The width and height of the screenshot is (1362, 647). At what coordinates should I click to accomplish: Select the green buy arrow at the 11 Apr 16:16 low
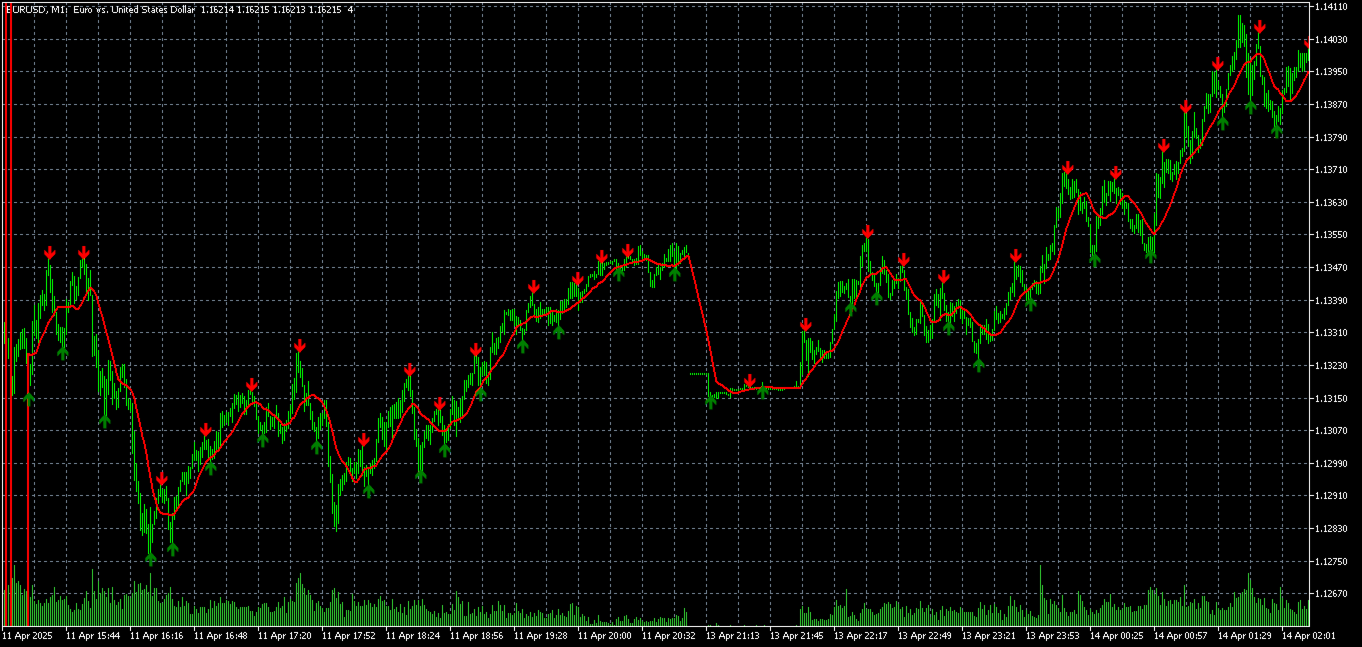coord(150,558)
